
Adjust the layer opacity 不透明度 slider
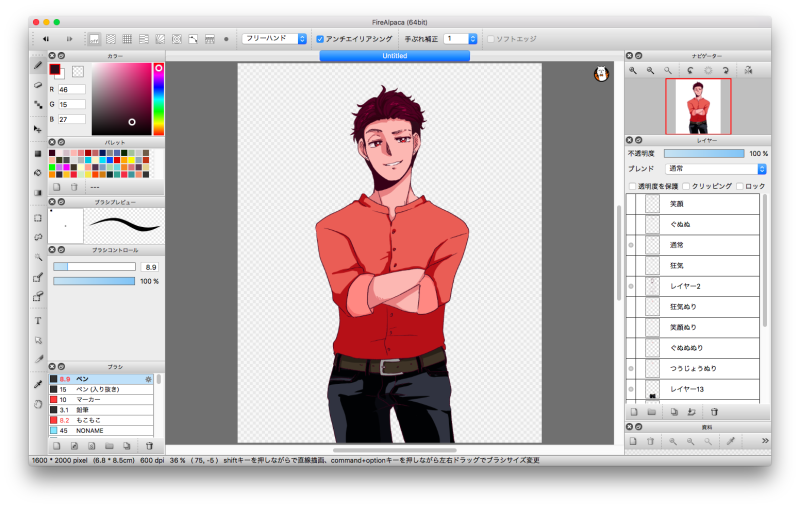click(704, 153)
